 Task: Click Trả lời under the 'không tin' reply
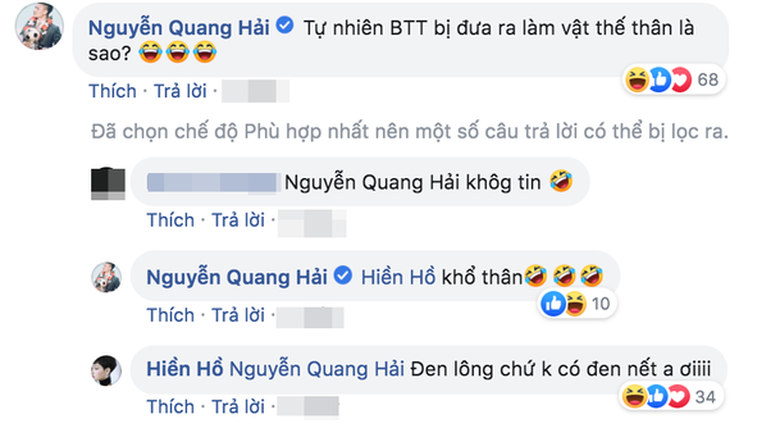coord(238,220)
